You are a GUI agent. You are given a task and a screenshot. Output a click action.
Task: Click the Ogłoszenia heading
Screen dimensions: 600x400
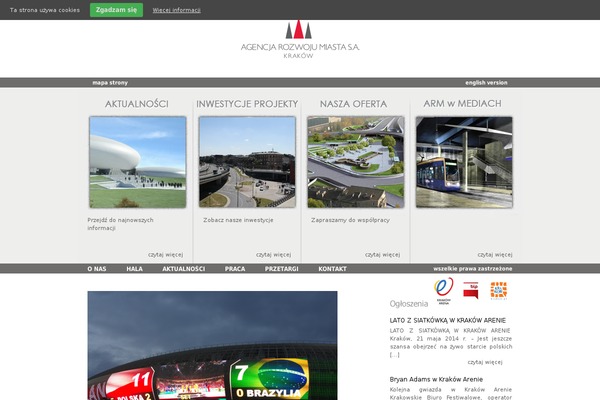click(x=409, y=304)
